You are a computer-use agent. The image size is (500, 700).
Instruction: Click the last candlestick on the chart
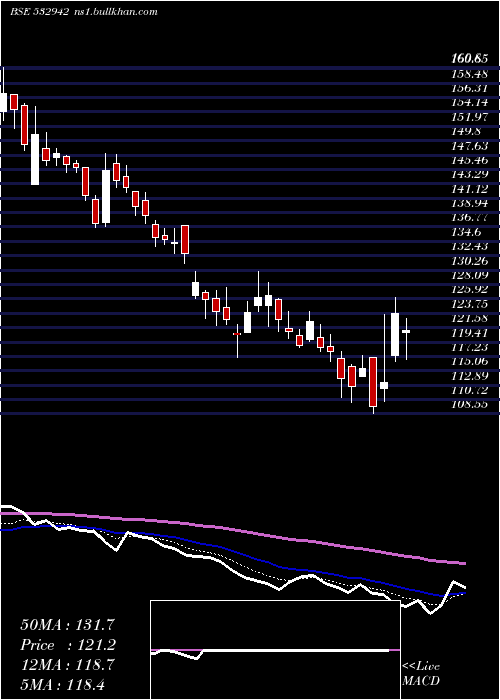406,338
